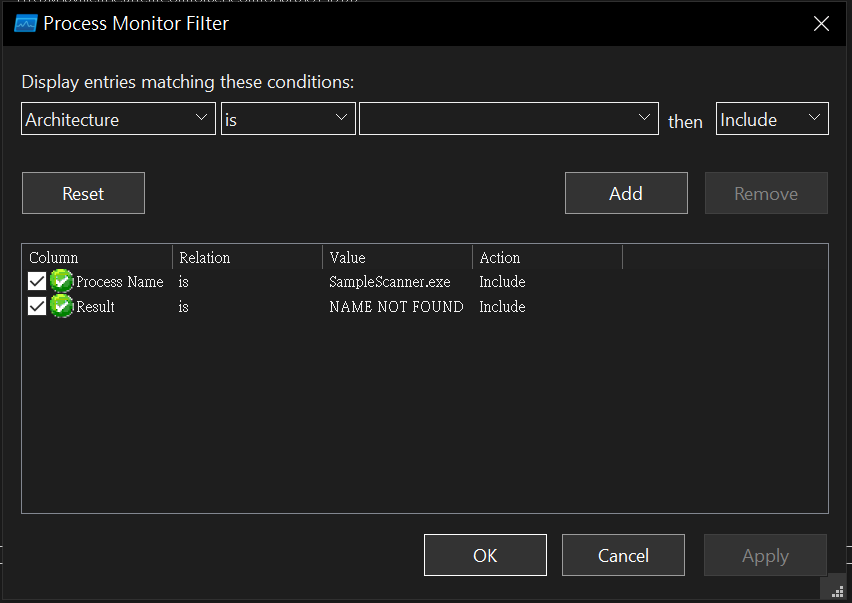The image size is (852, 603).
Task: Click the Process Name row label
Action: coord(120,282)
